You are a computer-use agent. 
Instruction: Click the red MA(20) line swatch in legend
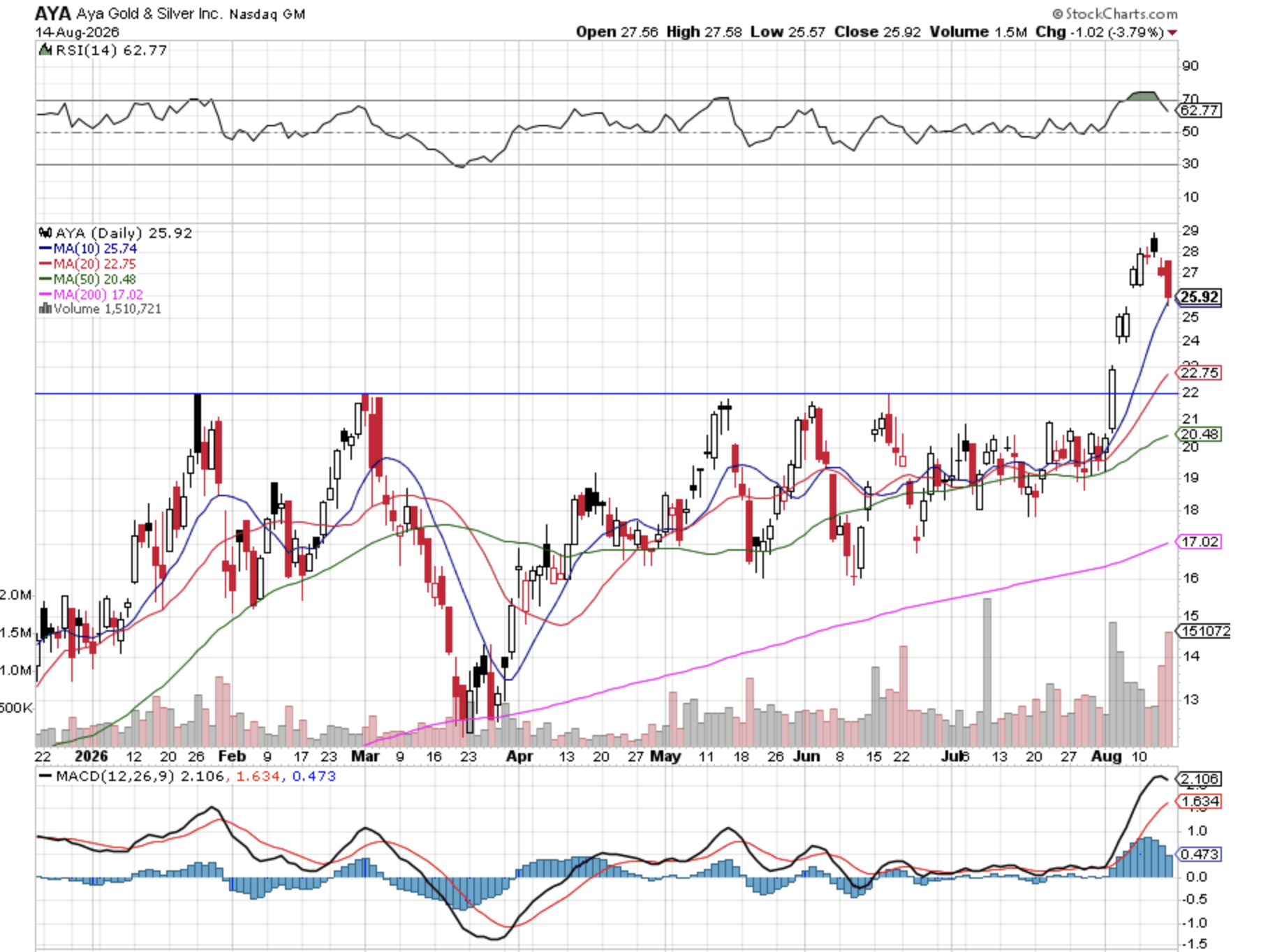pos(45,264)
